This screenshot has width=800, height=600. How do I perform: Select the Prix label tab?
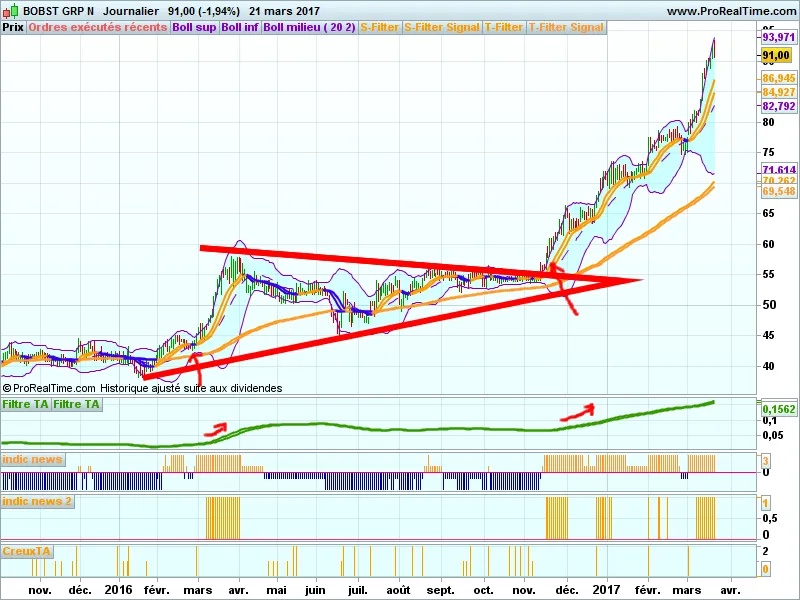pyautogui.click(x=13, y=27)
